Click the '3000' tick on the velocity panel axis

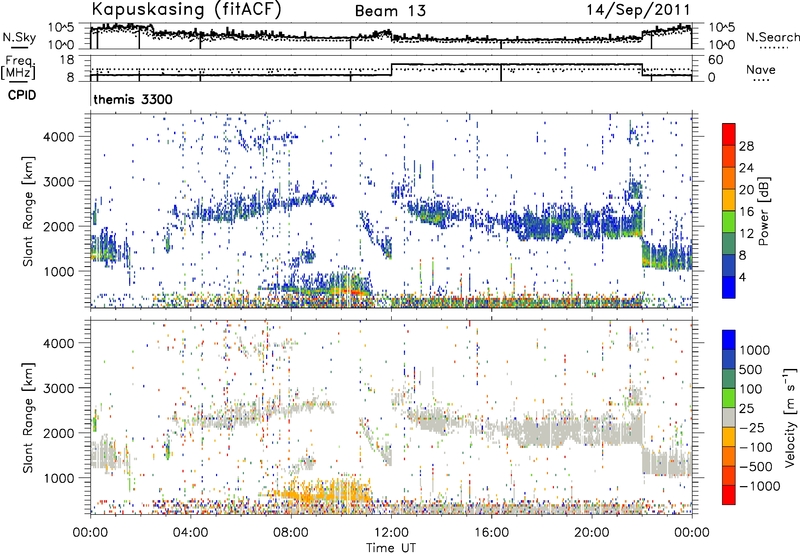coord(59,388)
